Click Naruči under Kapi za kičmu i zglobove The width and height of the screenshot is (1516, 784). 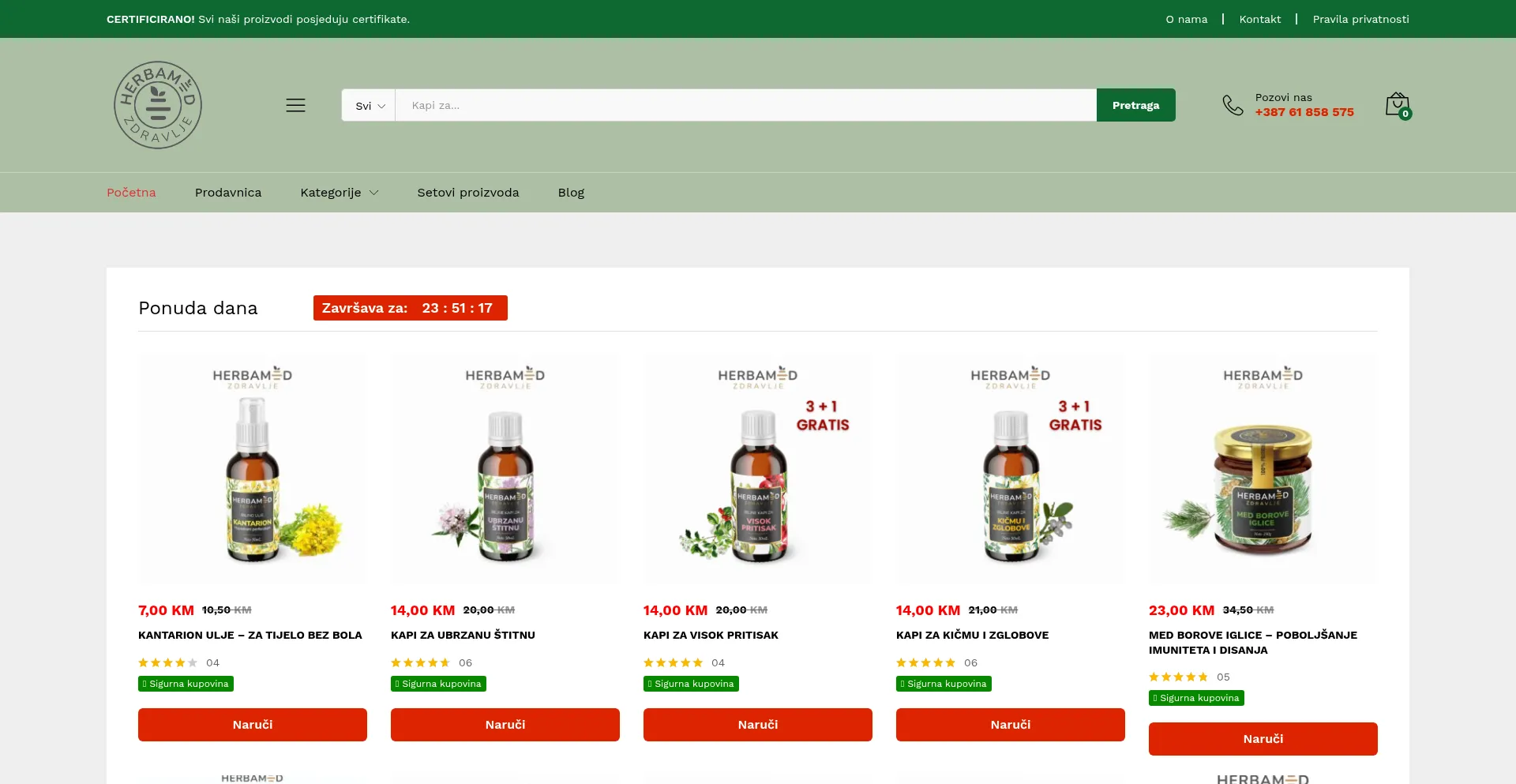click(1010, 725)
